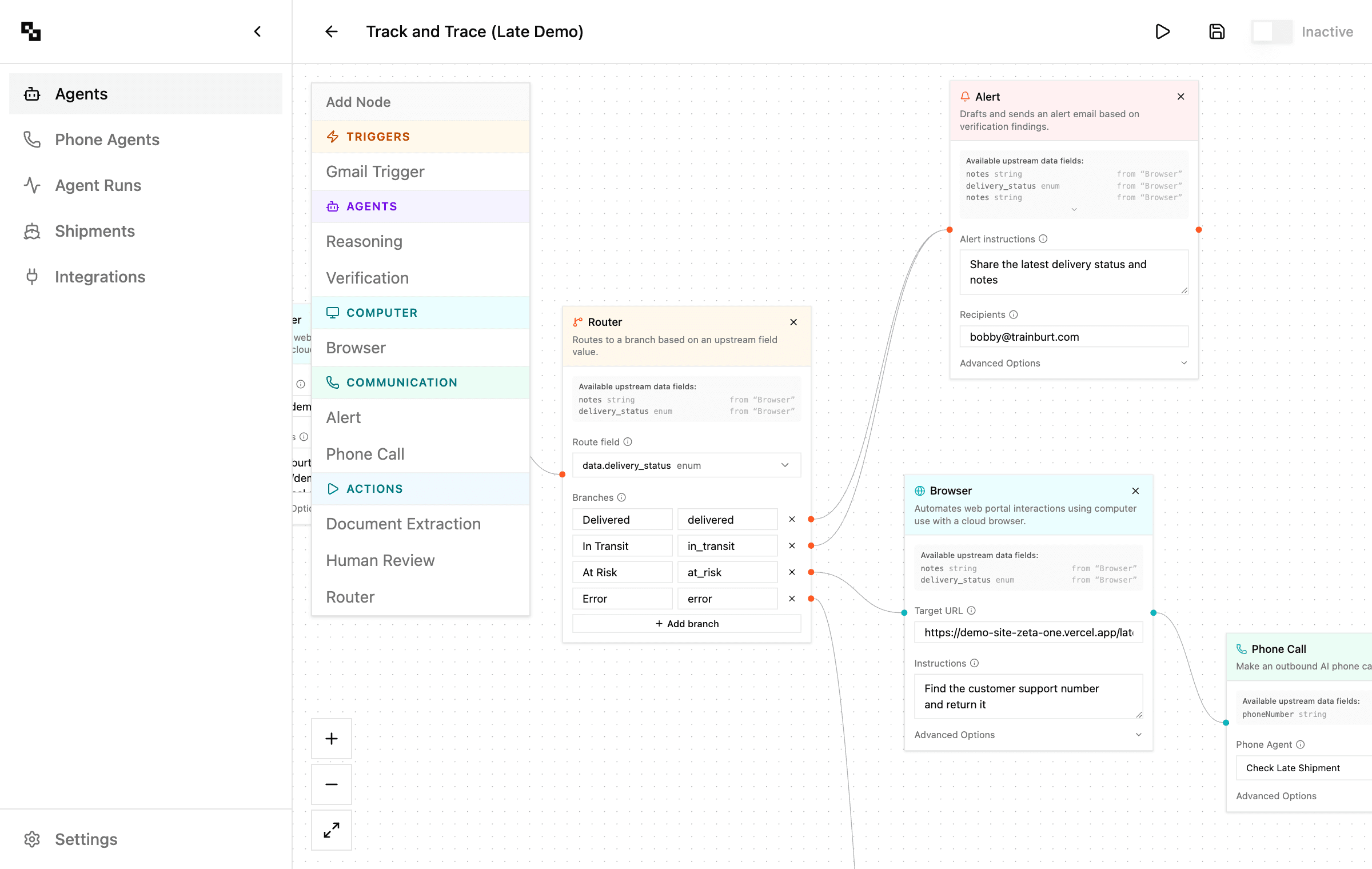
Task: Click the Recipients email field
Action: [1073, 337]
